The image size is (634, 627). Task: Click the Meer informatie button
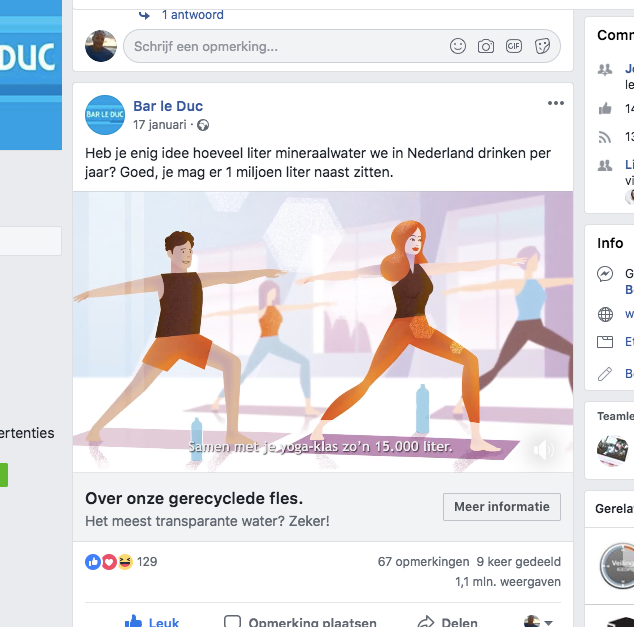tap(501, 507)
